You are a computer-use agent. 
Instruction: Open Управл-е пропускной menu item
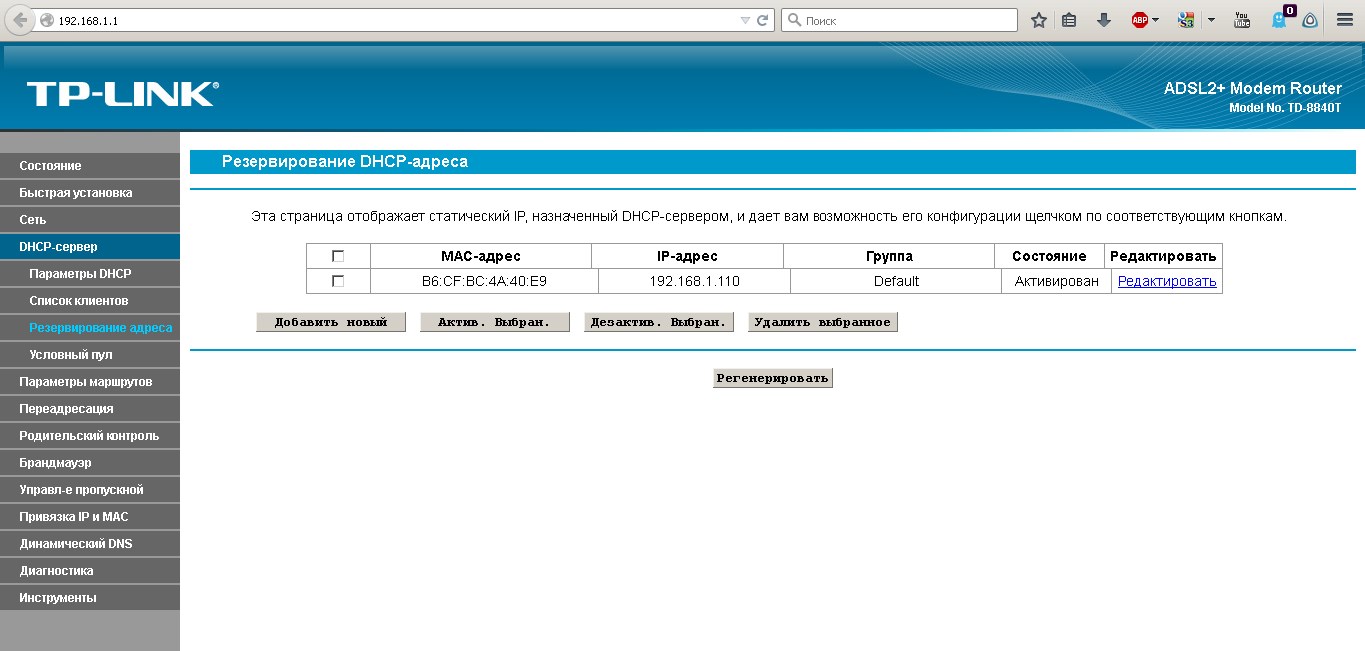(90, 489)
